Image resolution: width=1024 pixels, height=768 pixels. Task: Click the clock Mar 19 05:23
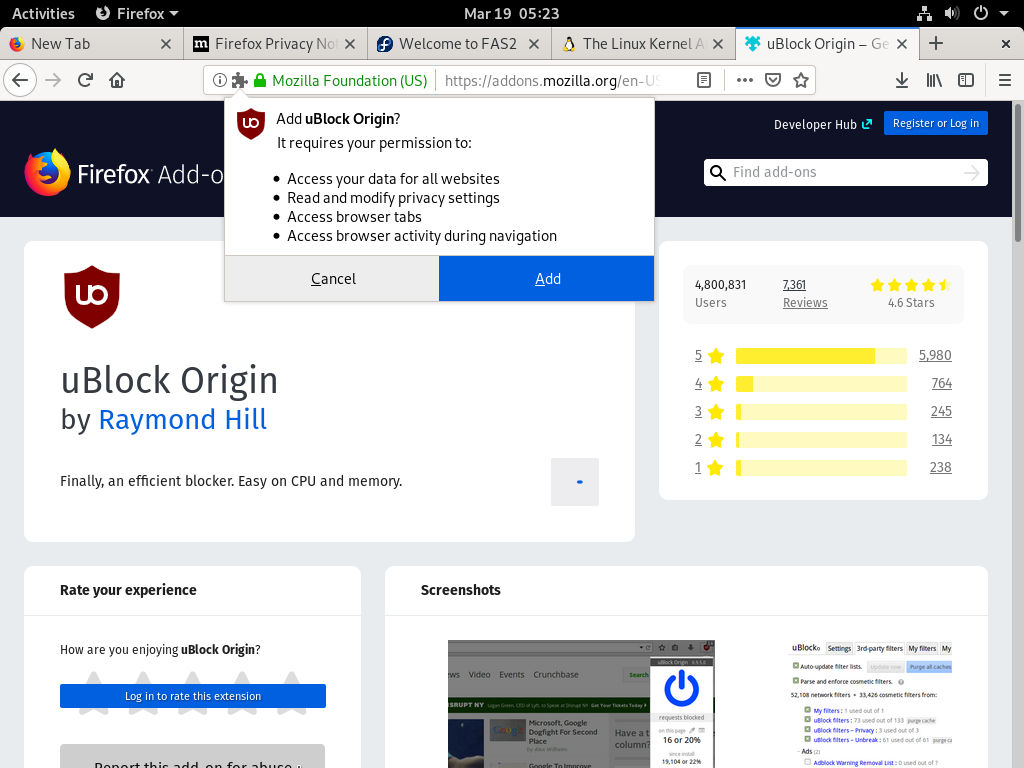[x=511, y=13]
